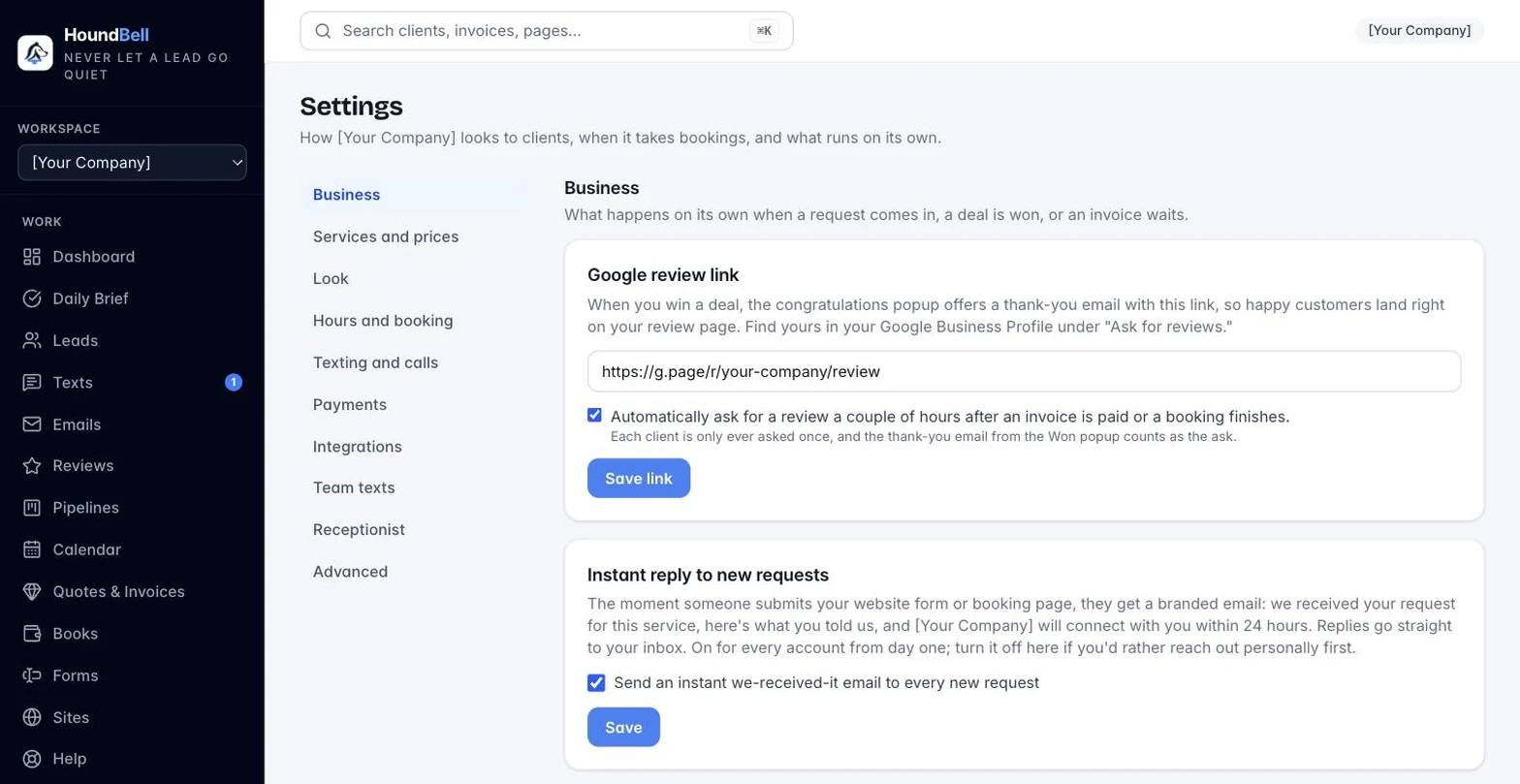Click the Calendar icon in sidebar

click(x=32, y=549)
